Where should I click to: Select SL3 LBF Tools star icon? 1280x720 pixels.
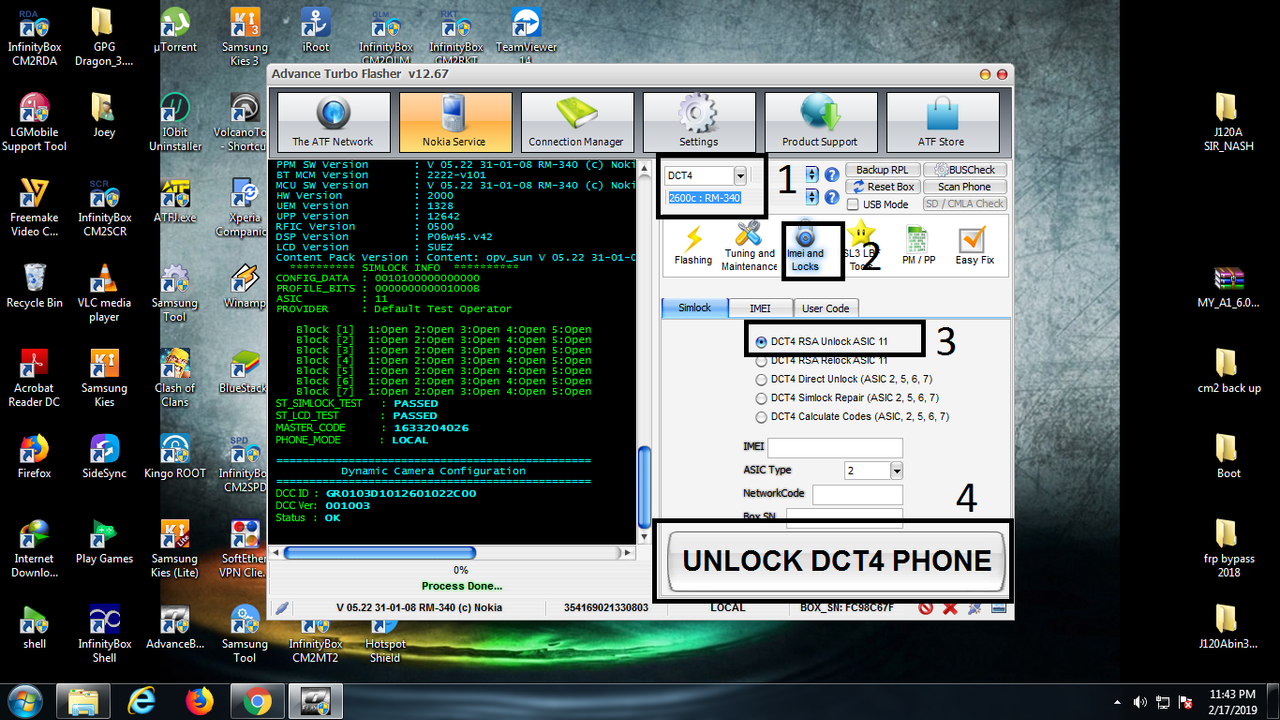pos(860,246)
